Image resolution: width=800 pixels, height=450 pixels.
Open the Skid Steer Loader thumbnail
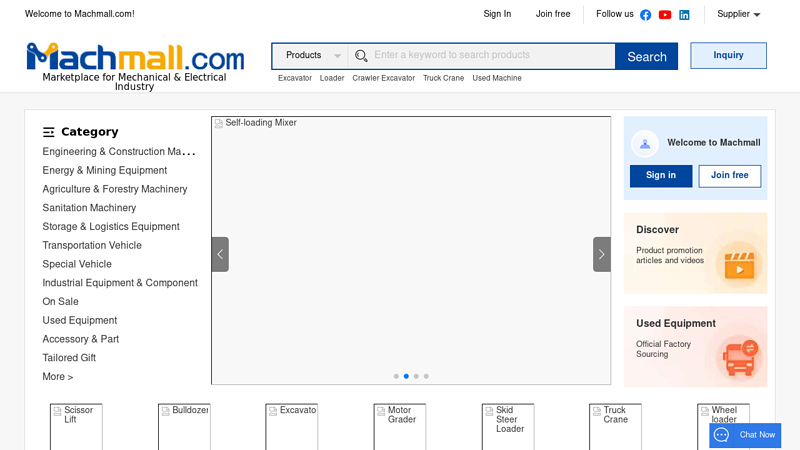[508, 427]
